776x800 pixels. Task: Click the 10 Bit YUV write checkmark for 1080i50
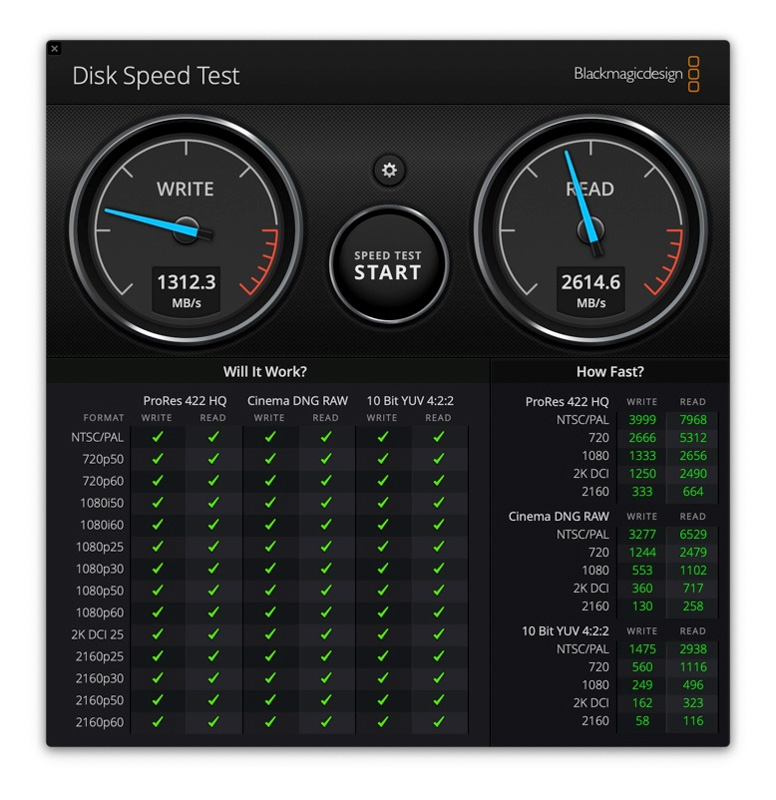[382, 502]
